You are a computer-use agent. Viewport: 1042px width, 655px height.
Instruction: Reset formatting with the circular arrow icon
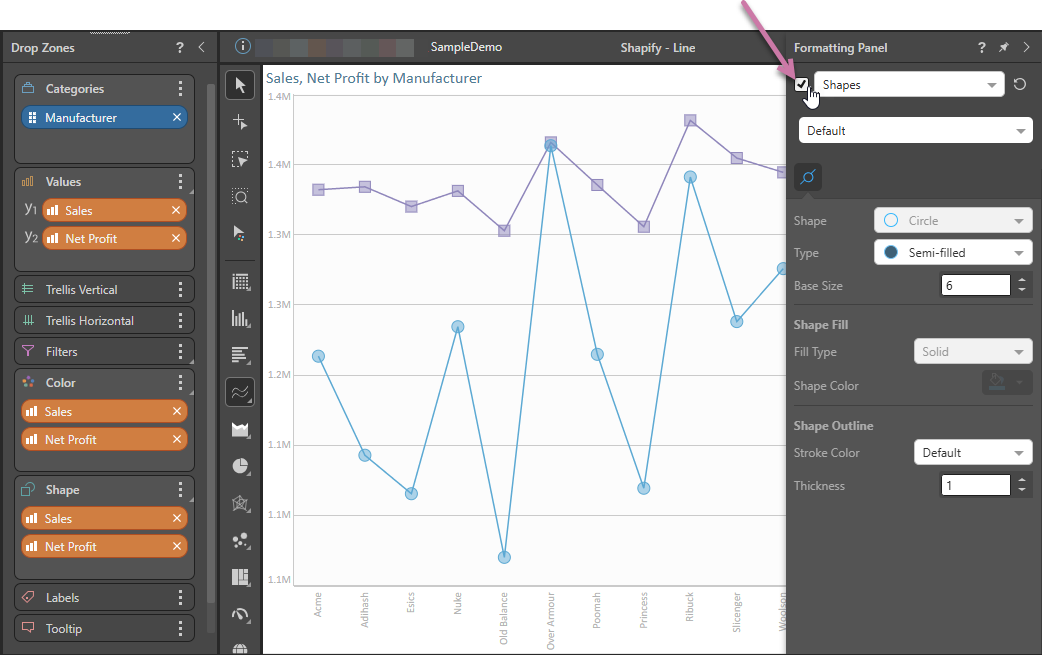(1020, 85)
